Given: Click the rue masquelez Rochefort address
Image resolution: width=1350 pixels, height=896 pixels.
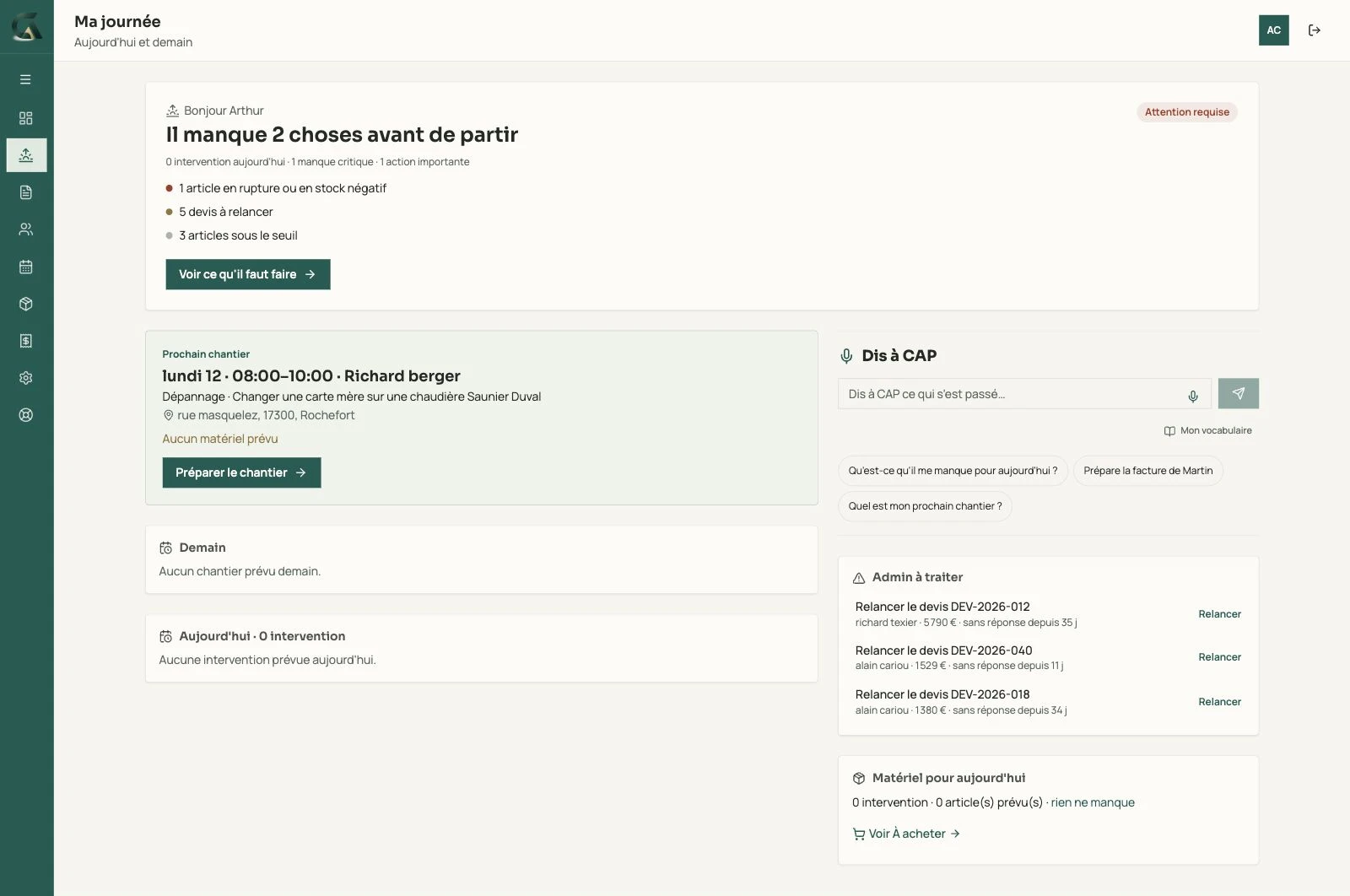Looking at the screenshot, I should [x=259, y=415].
